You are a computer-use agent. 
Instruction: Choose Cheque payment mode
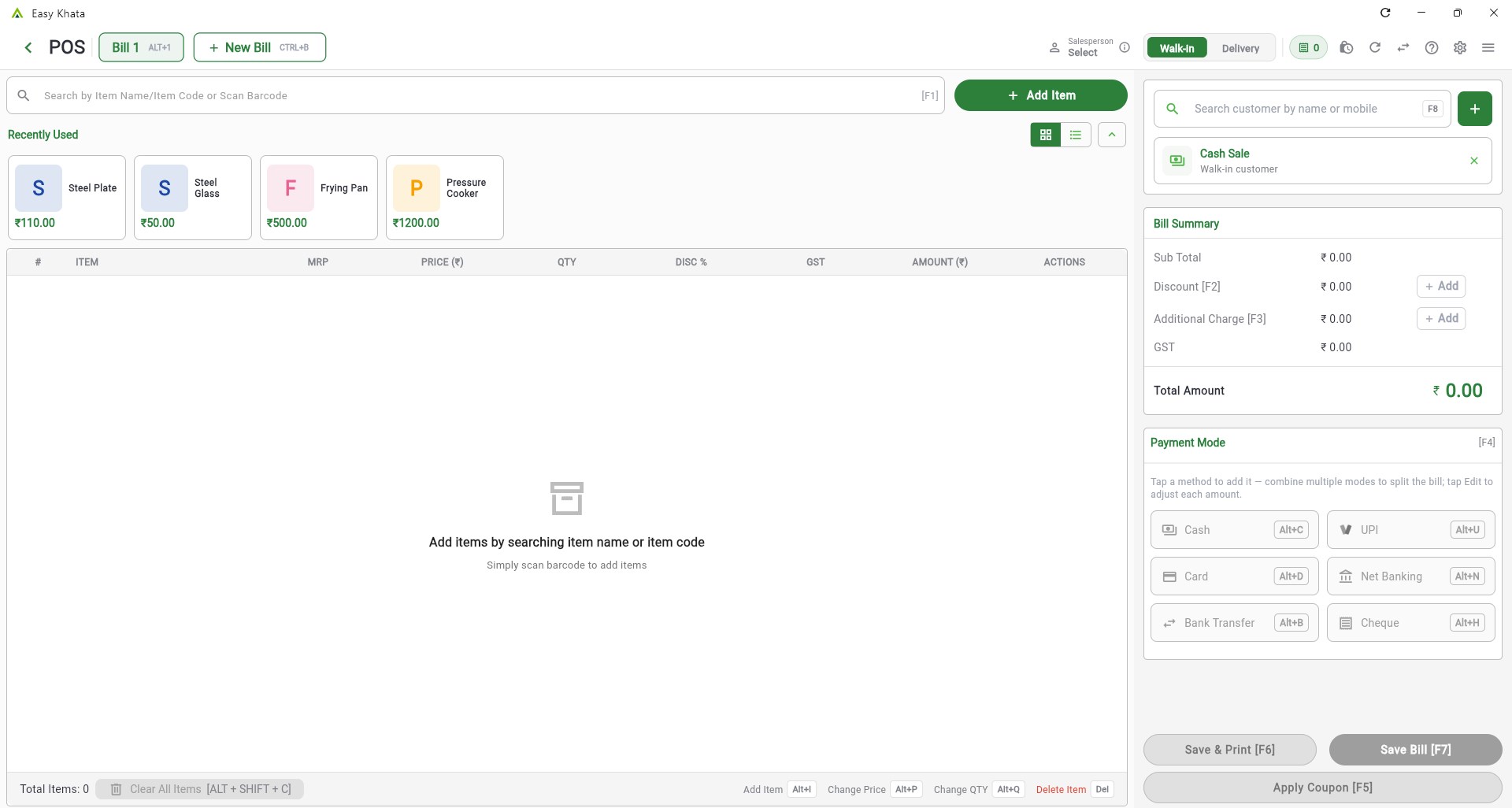[x=1410, y=623]
